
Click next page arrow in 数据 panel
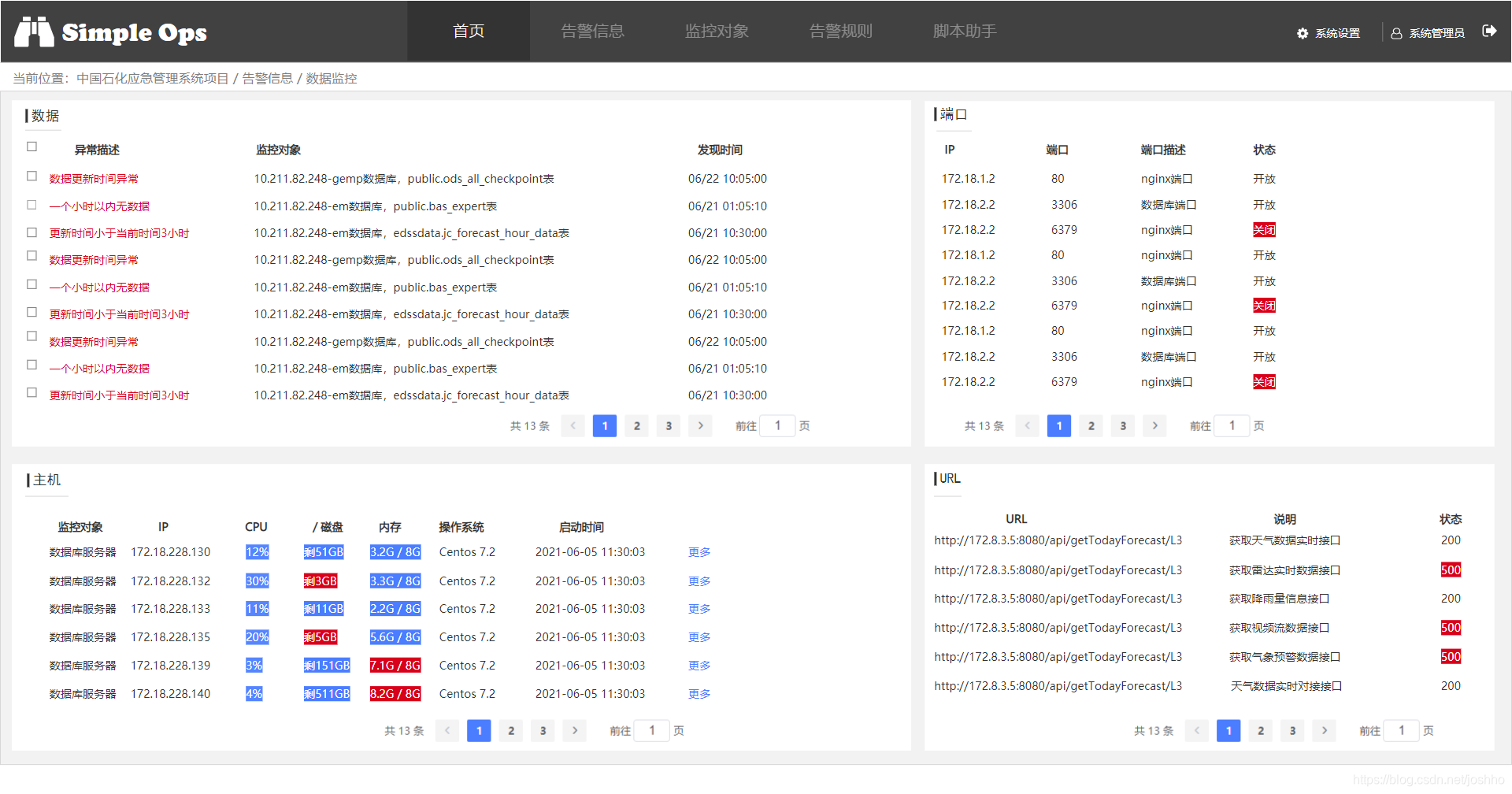[700, 425]
